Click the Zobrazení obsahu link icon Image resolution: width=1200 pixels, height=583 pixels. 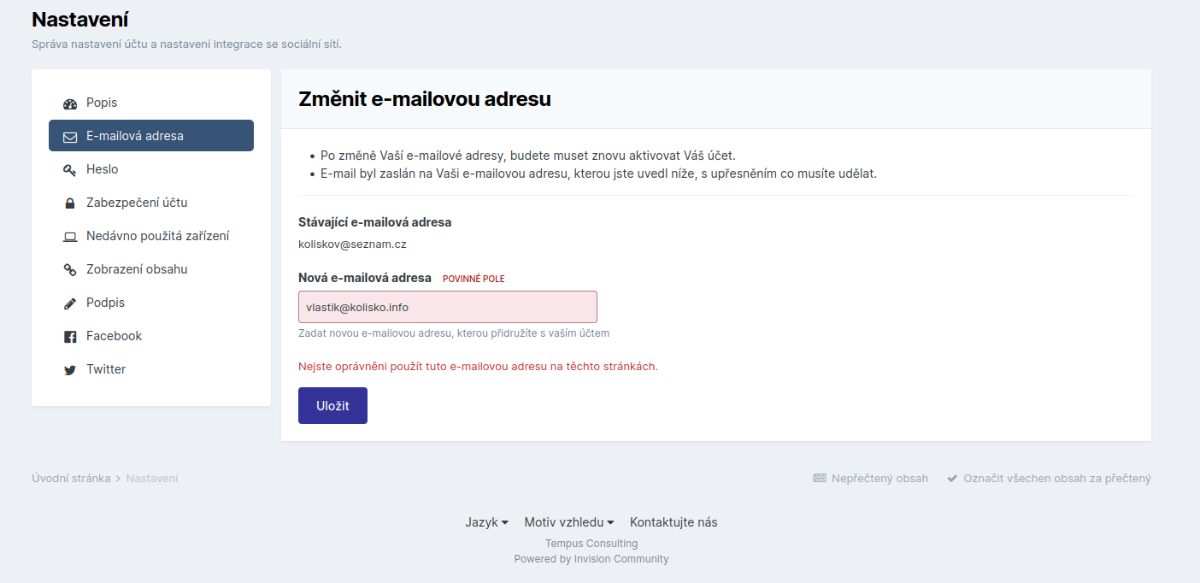coord(70,270)
